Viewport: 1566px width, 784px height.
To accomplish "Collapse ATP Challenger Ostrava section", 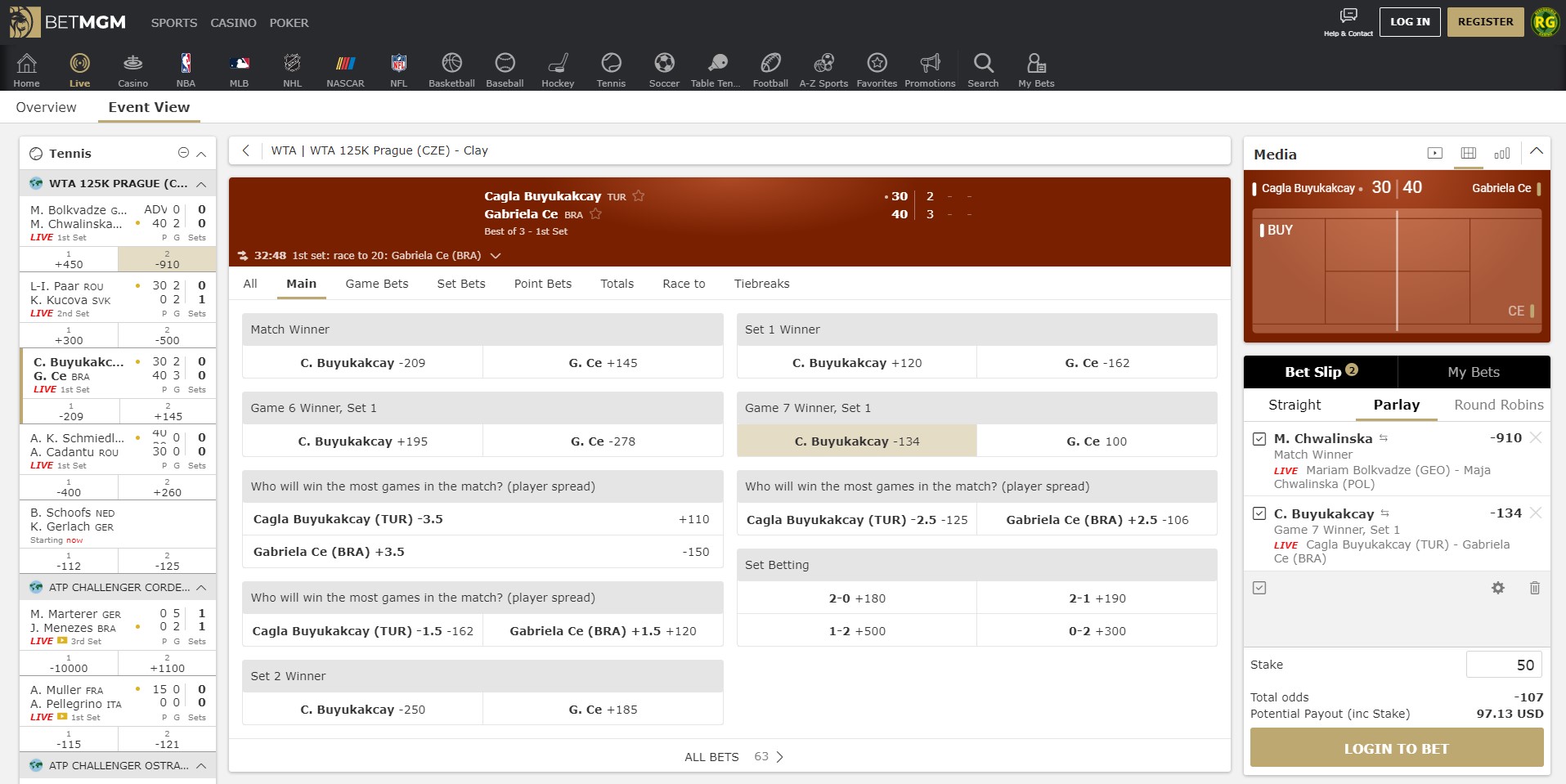I will click(x=201, y=766).
